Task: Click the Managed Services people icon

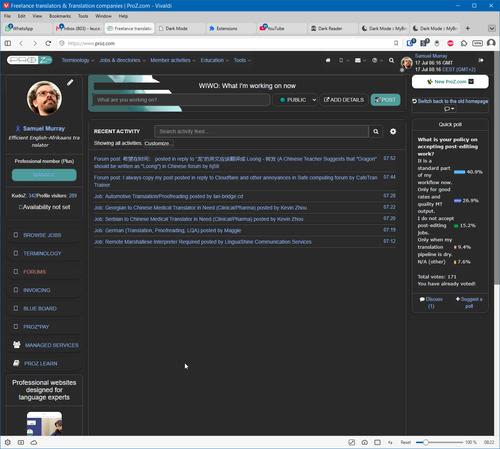Action: (17, 345)
